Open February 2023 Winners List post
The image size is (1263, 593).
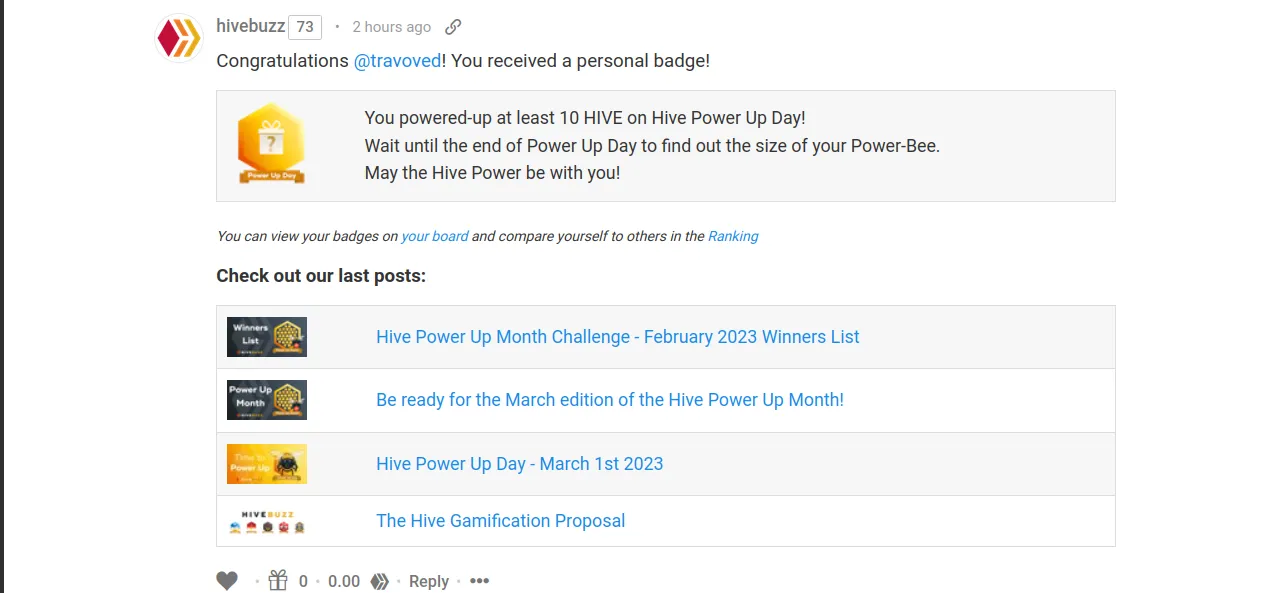(x=618, y=337)
